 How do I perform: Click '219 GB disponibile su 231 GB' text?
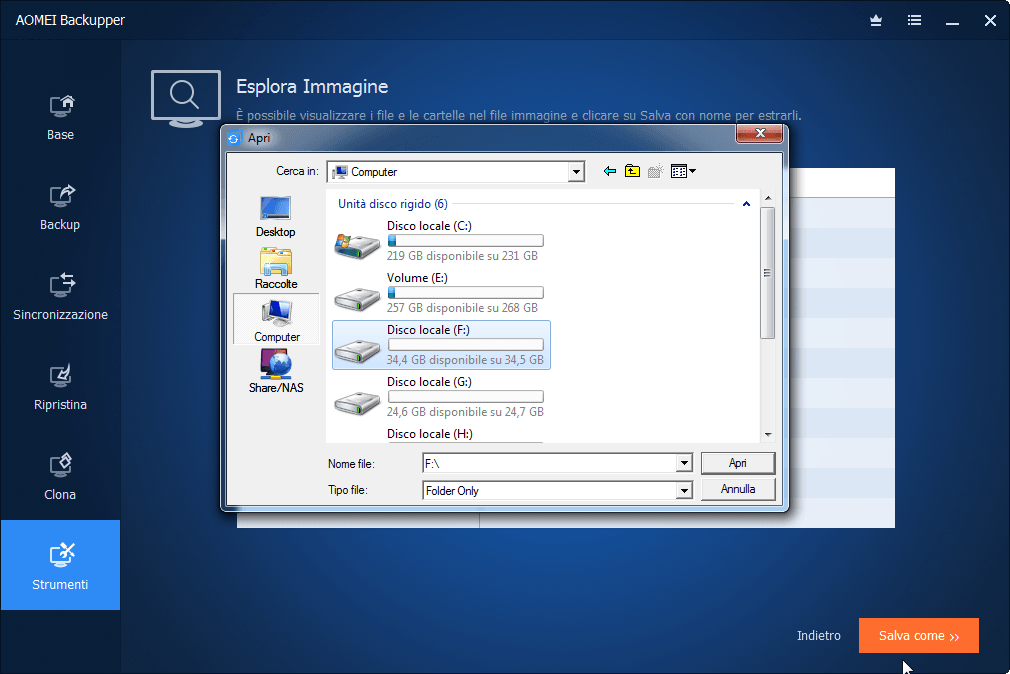pos(462,256)
